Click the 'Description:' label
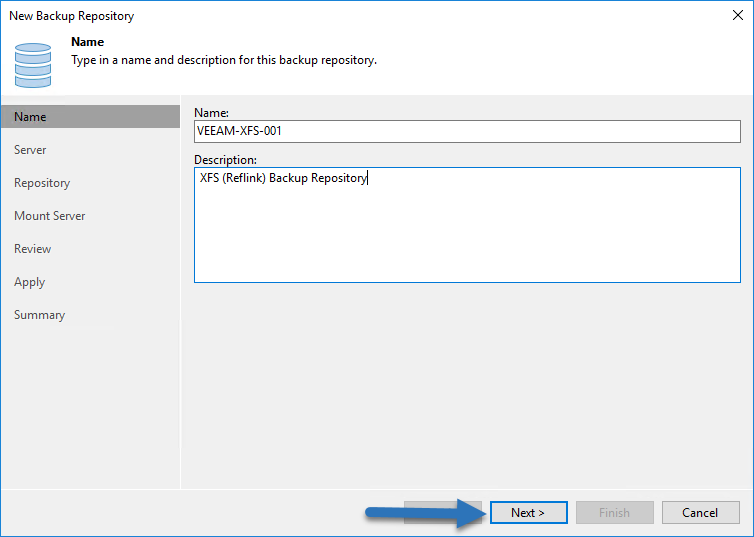Screen dimensions: 754x537 pos(226,160)
